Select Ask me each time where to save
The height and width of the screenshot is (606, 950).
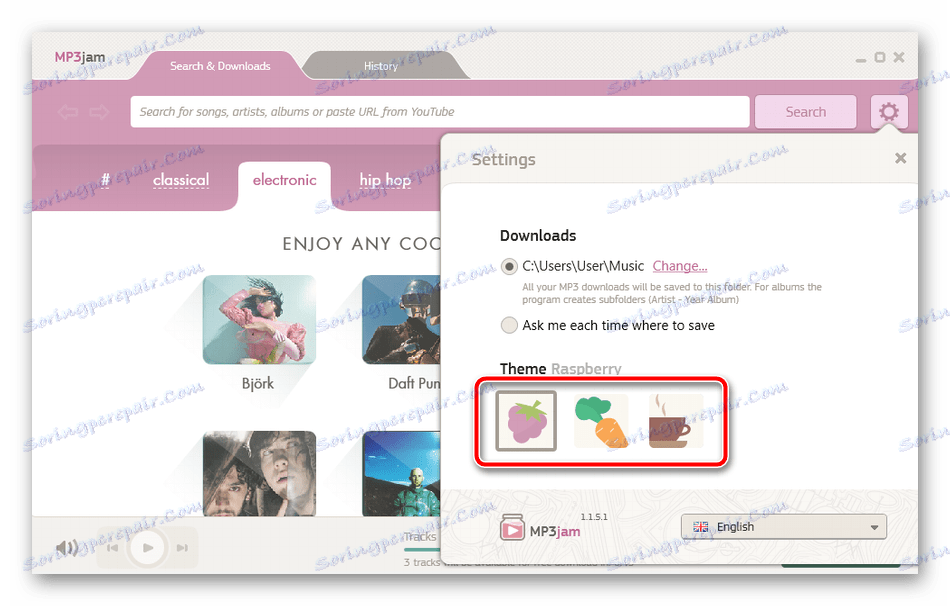509,325
